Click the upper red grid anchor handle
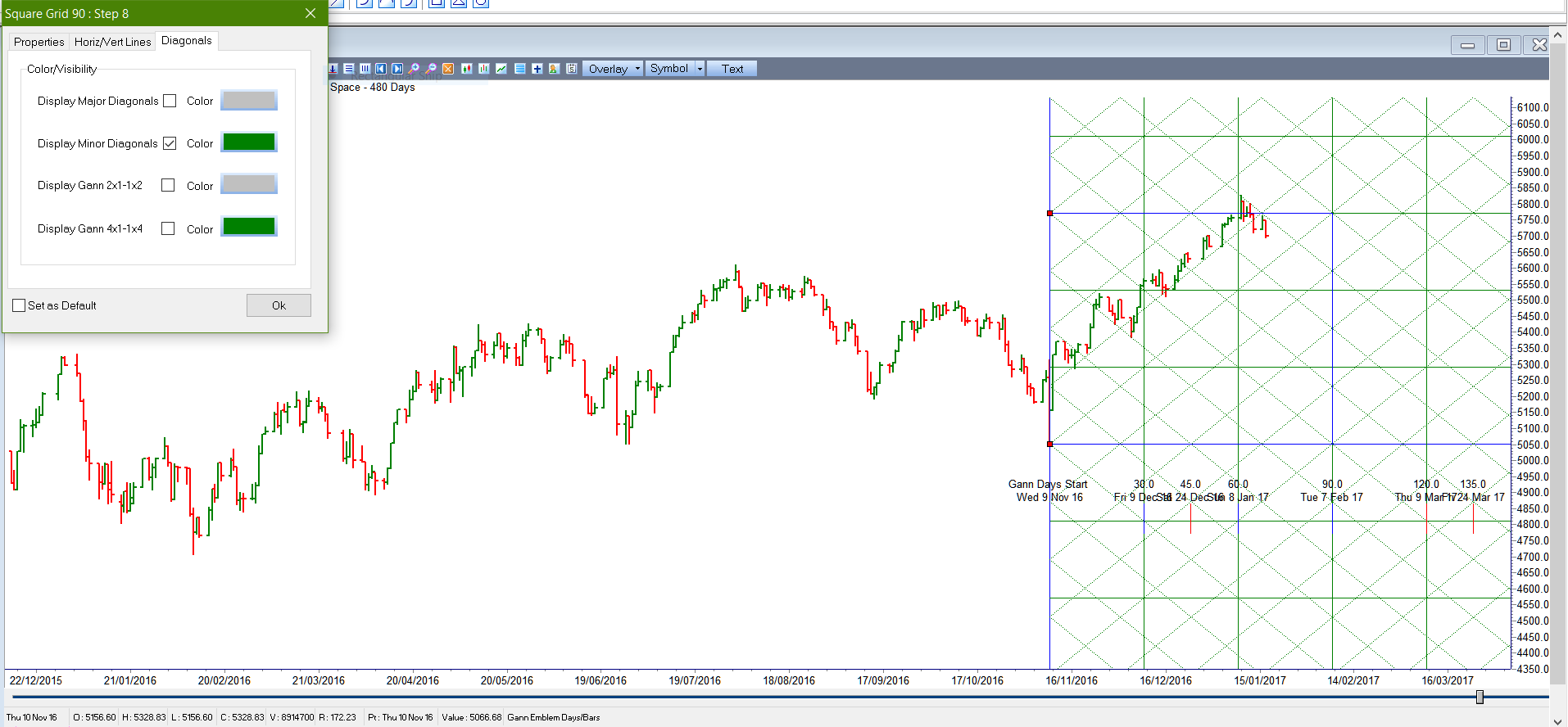 (x=1049, y=213)
